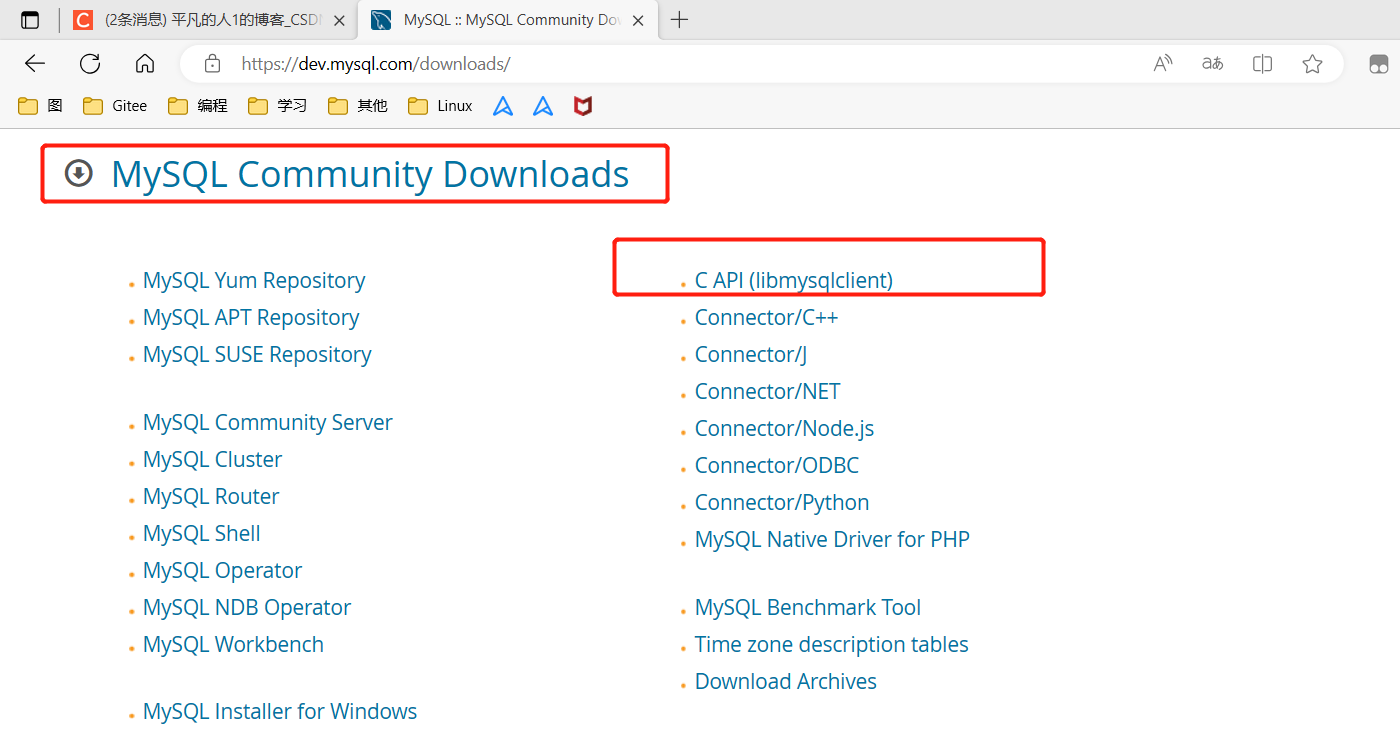Open MySQL Cluster link
Viewport: 1400px width, 751px height.
pos(212,460)
